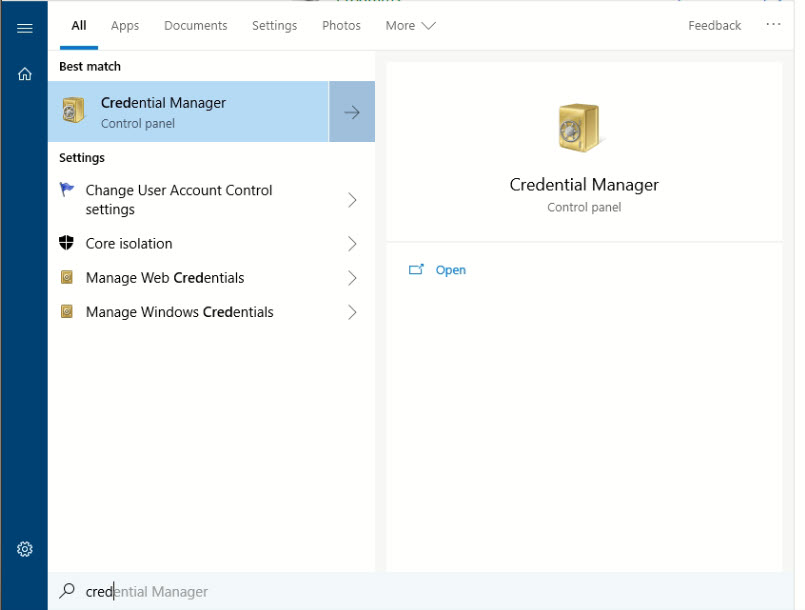
Task: Click the User Account Control flag icon
Action: (x=67, y=190)
